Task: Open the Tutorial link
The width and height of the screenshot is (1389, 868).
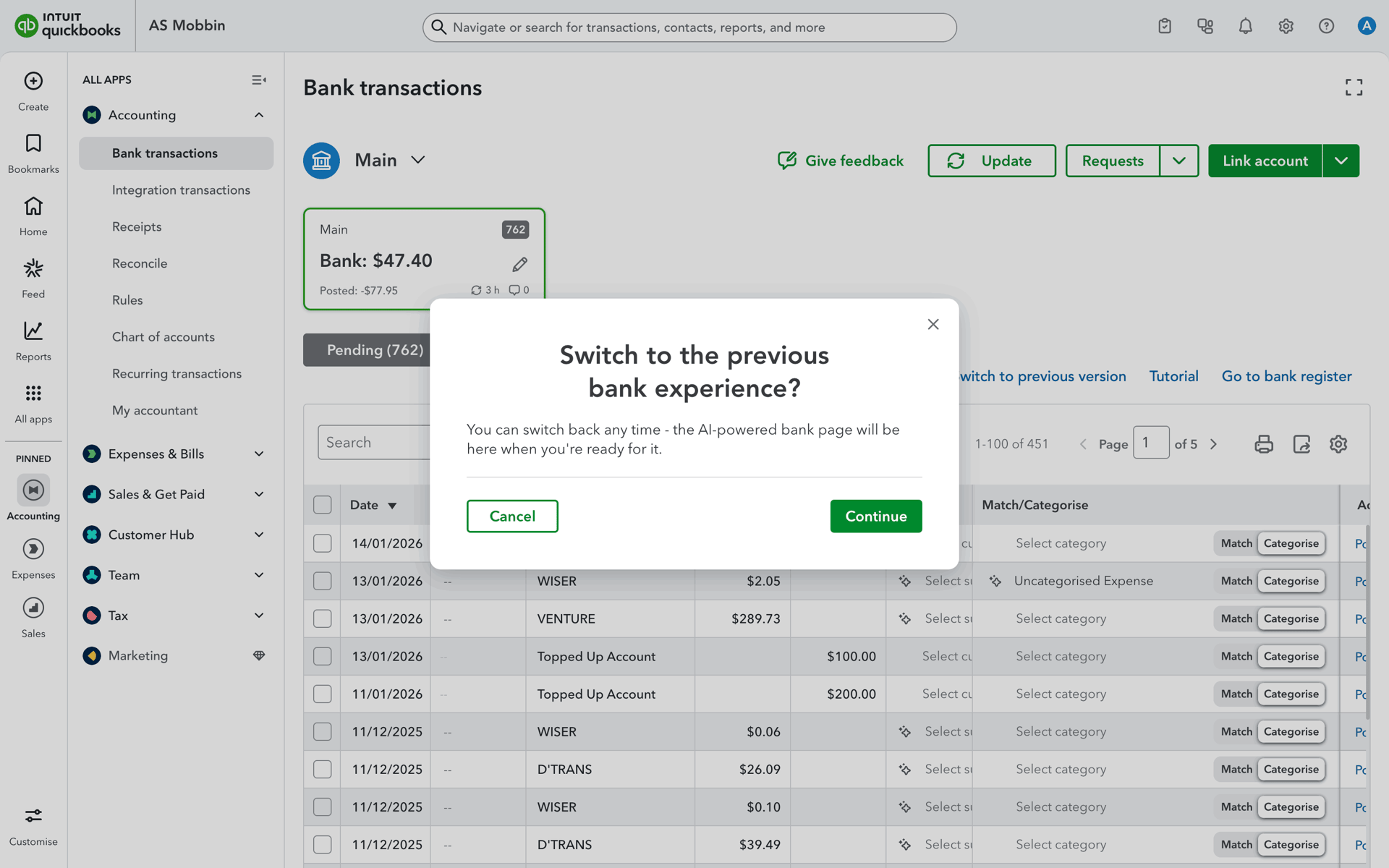Action: click(1173, 376)
